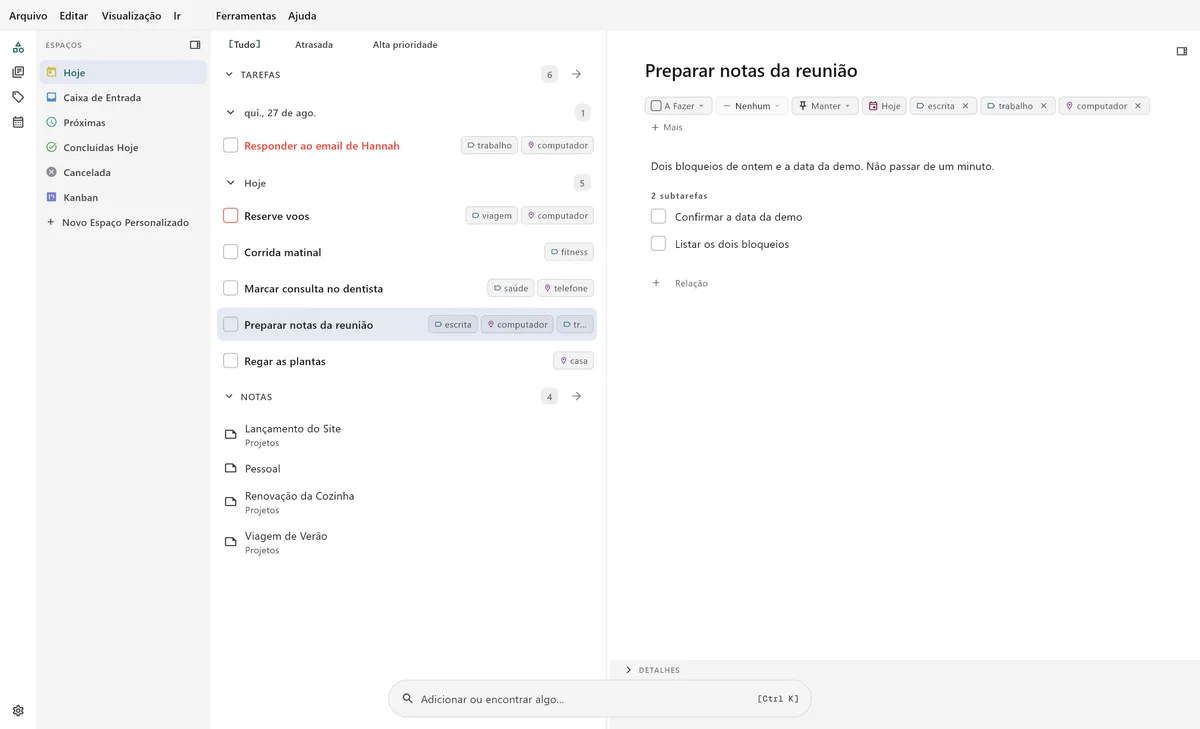Click the telefone tag on dentist task

[566, 288]
